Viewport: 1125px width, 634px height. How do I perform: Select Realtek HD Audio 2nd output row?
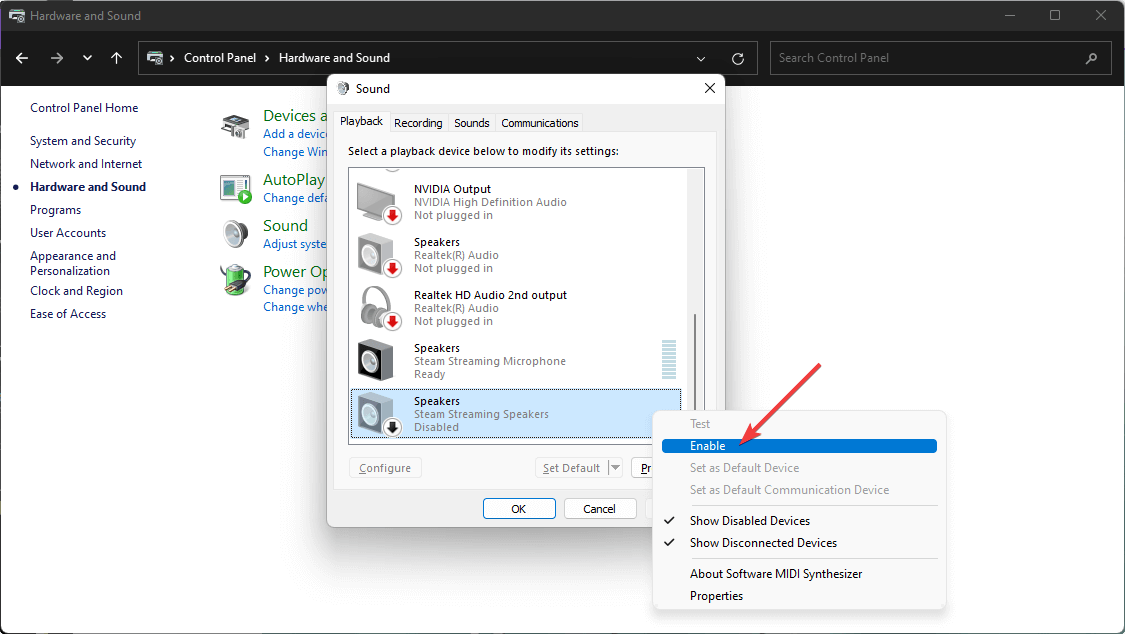point(516,308)
